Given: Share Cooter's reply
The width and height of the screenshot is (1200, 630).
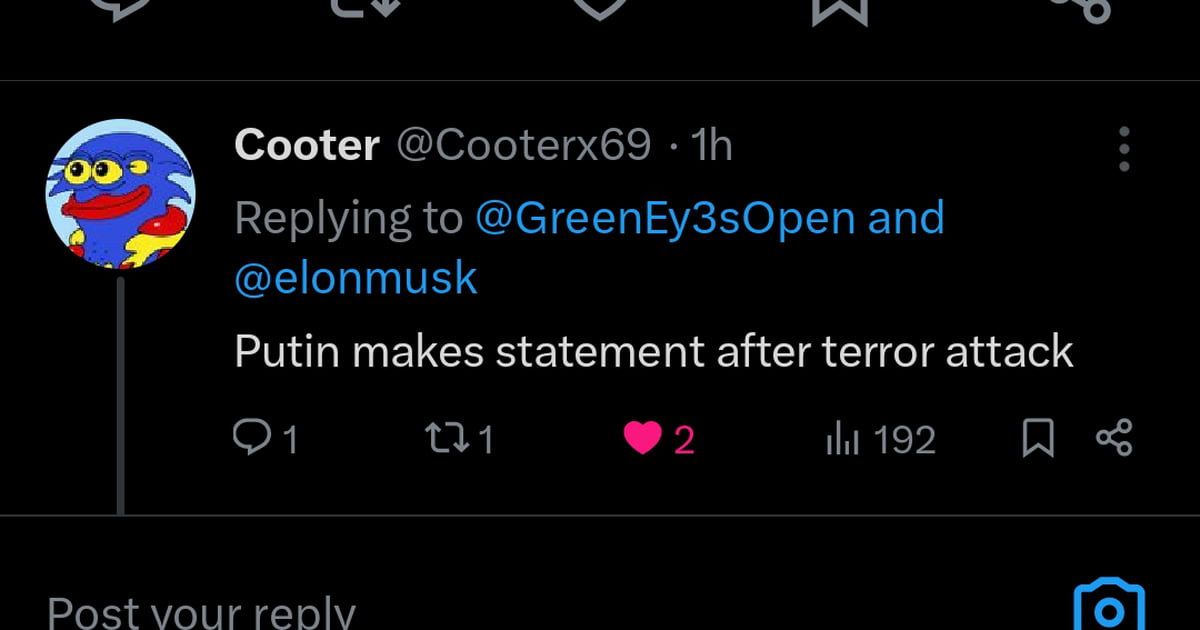Looking at the screenshot, I should (1114, 438).
